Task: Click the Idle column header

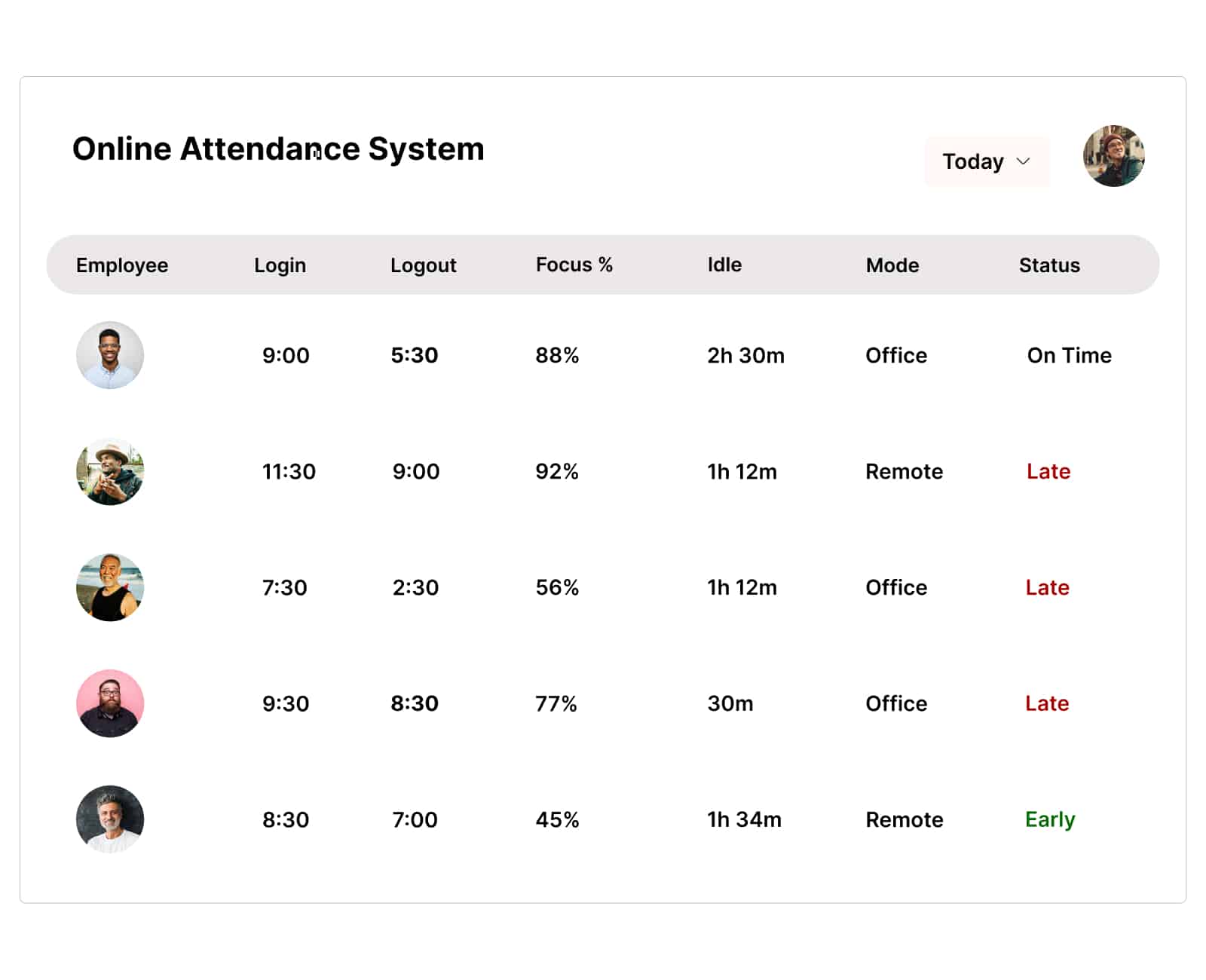Action: point(724,265)
